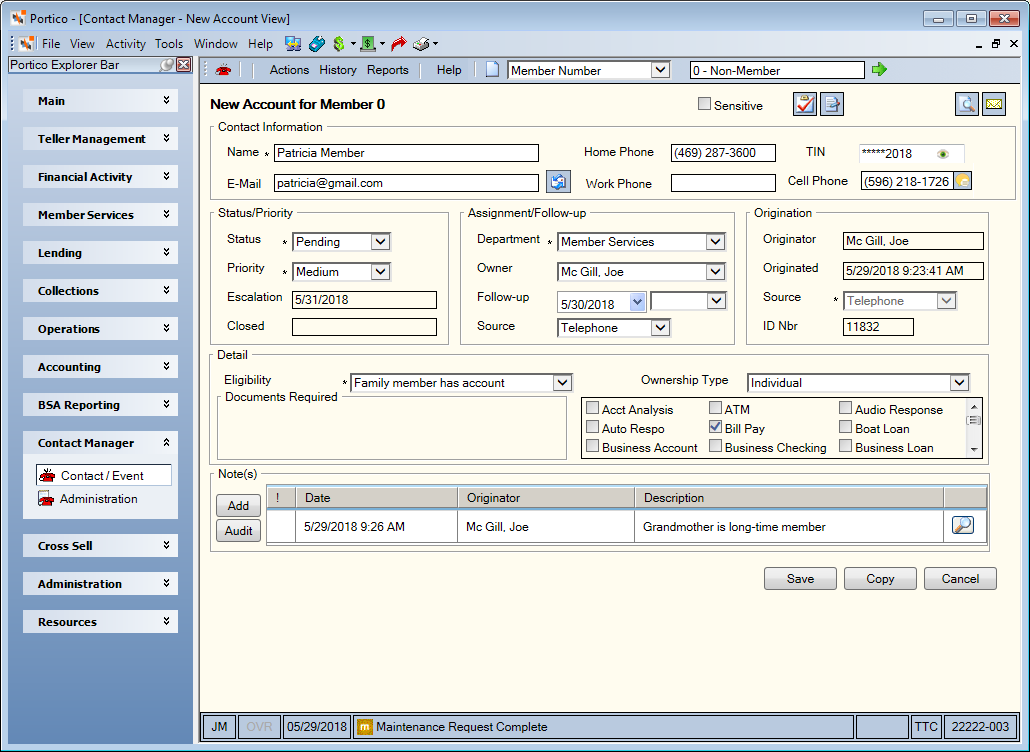Pin the Portico Explorer Bar with pushpin icon
The image size is (1030, 752).
[x=167, y=64]
